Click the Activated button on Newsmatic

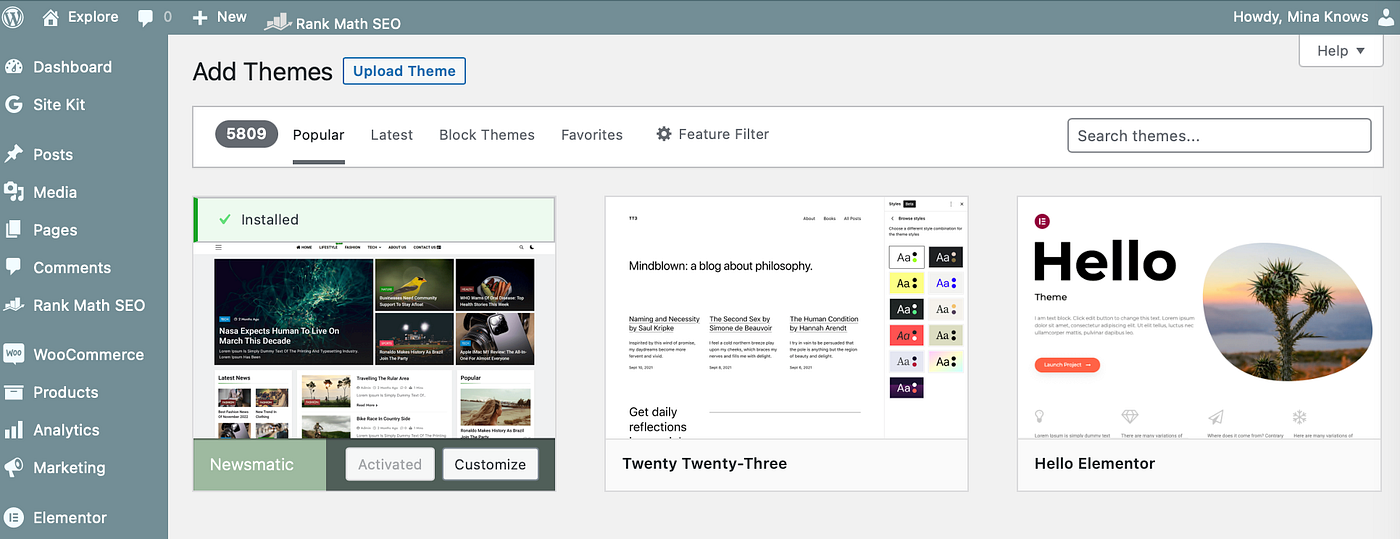390,464
